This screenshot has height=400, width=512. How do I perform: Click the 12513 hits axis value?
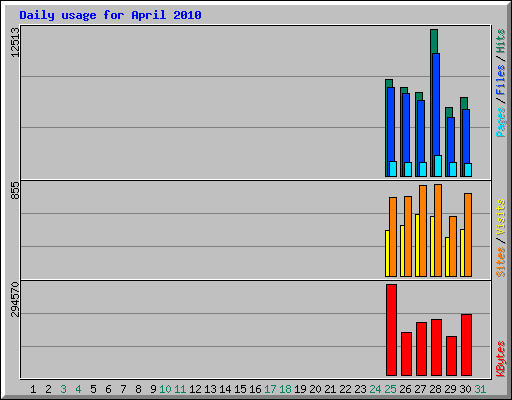coord(15,42)
